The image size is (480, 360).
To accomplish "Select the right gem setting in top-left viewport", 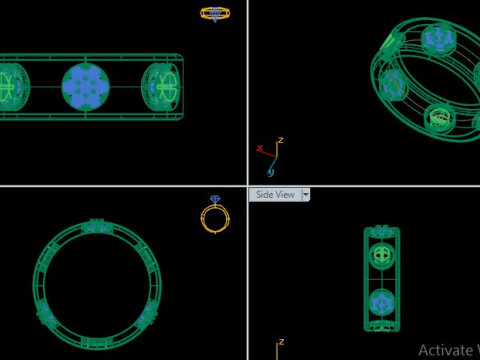I will 161,87.
